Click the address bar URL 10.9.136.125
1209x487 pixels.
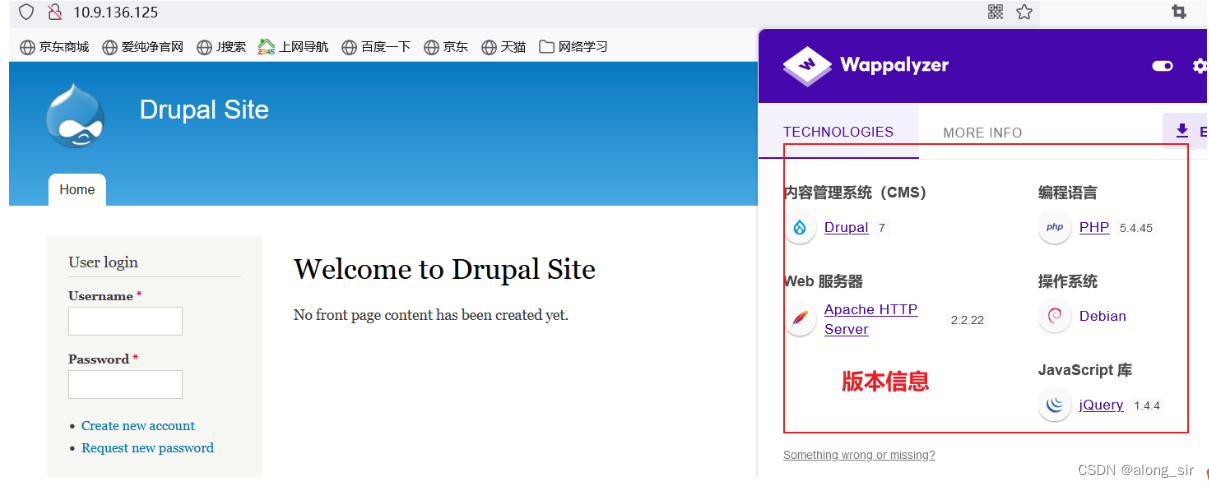point(116,12)
